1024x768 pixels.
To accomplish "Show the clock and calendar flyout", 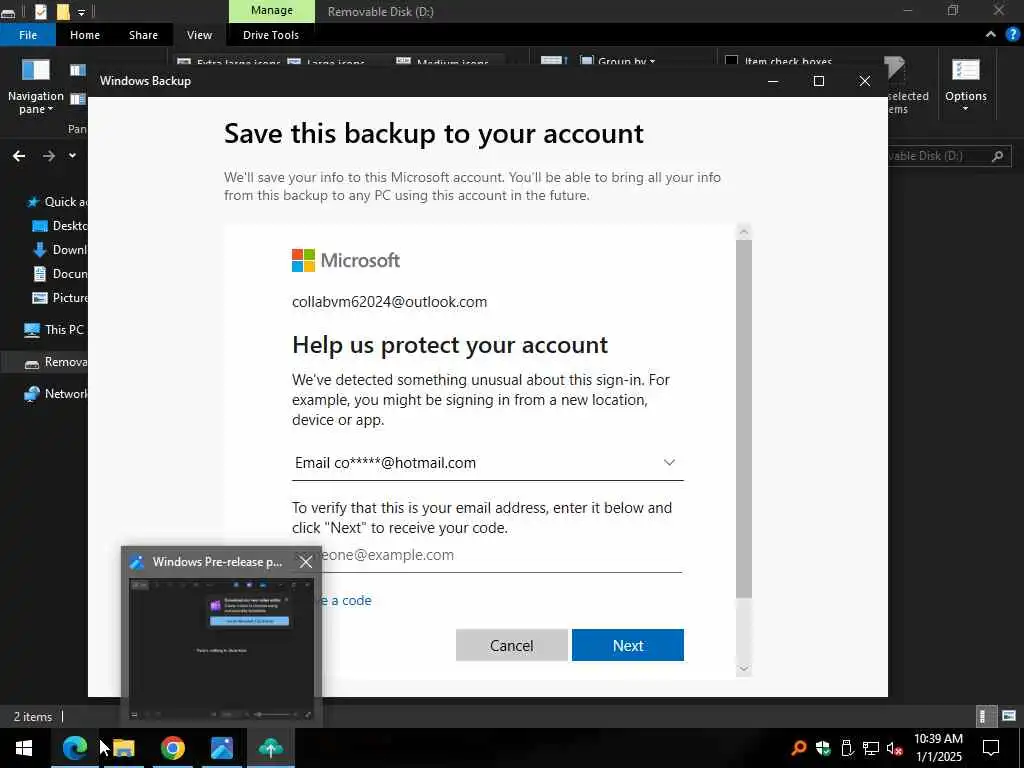I will click(x=938, y=748).
